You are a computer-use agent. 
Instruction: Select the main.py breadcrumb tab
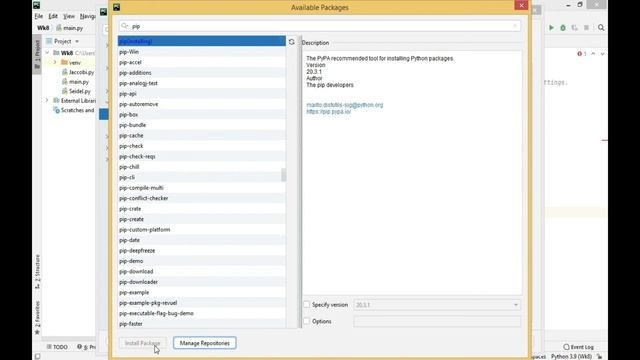[70, 28]
